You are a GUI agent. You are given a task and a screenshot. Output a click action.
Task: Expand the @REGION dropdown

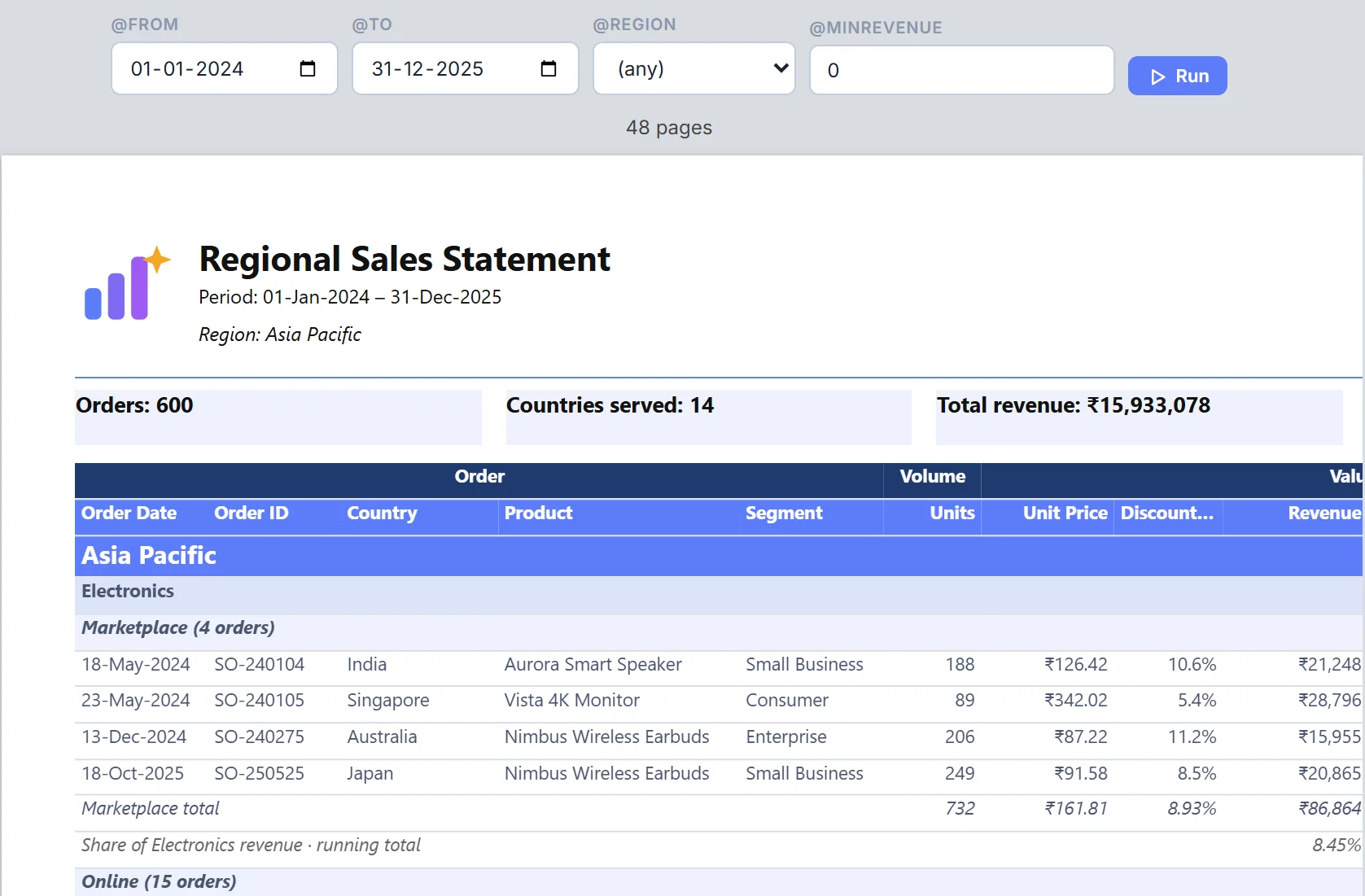(694, 68)
